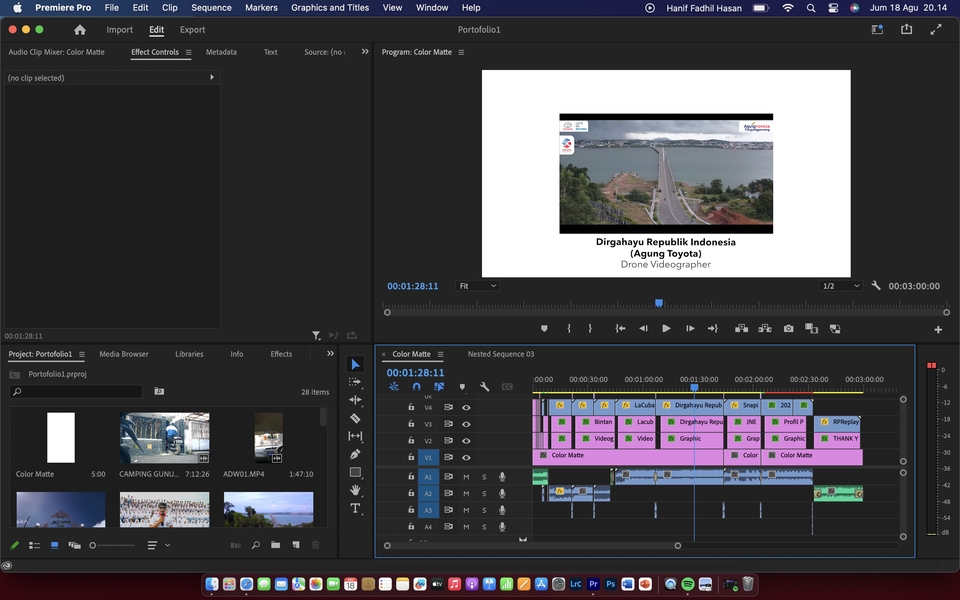960x600 pixels.
Task: Toggle V1 track output eye
Action: coord(466,457)
